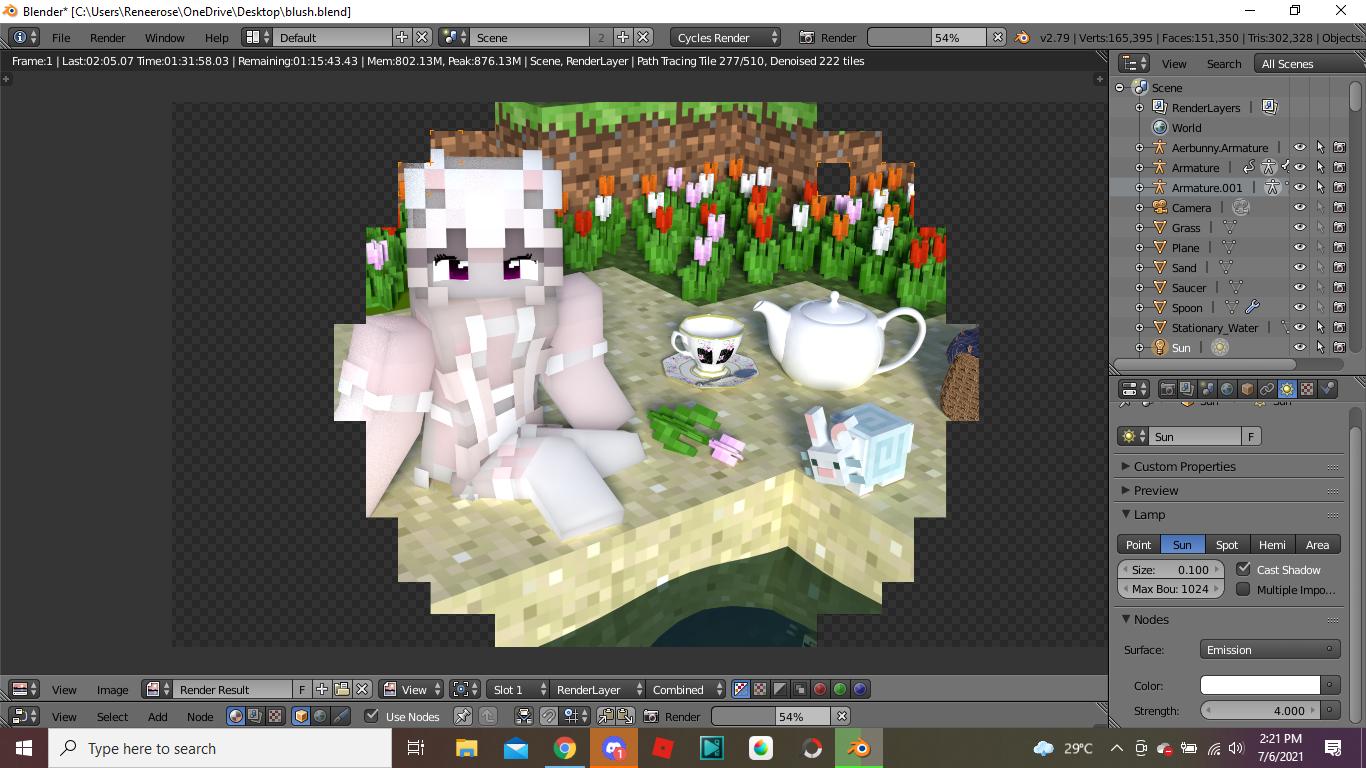Click outliner Search menu
Image resolution: width=1366 pixels, height=768 pixels.
[x=1224, y=63]
